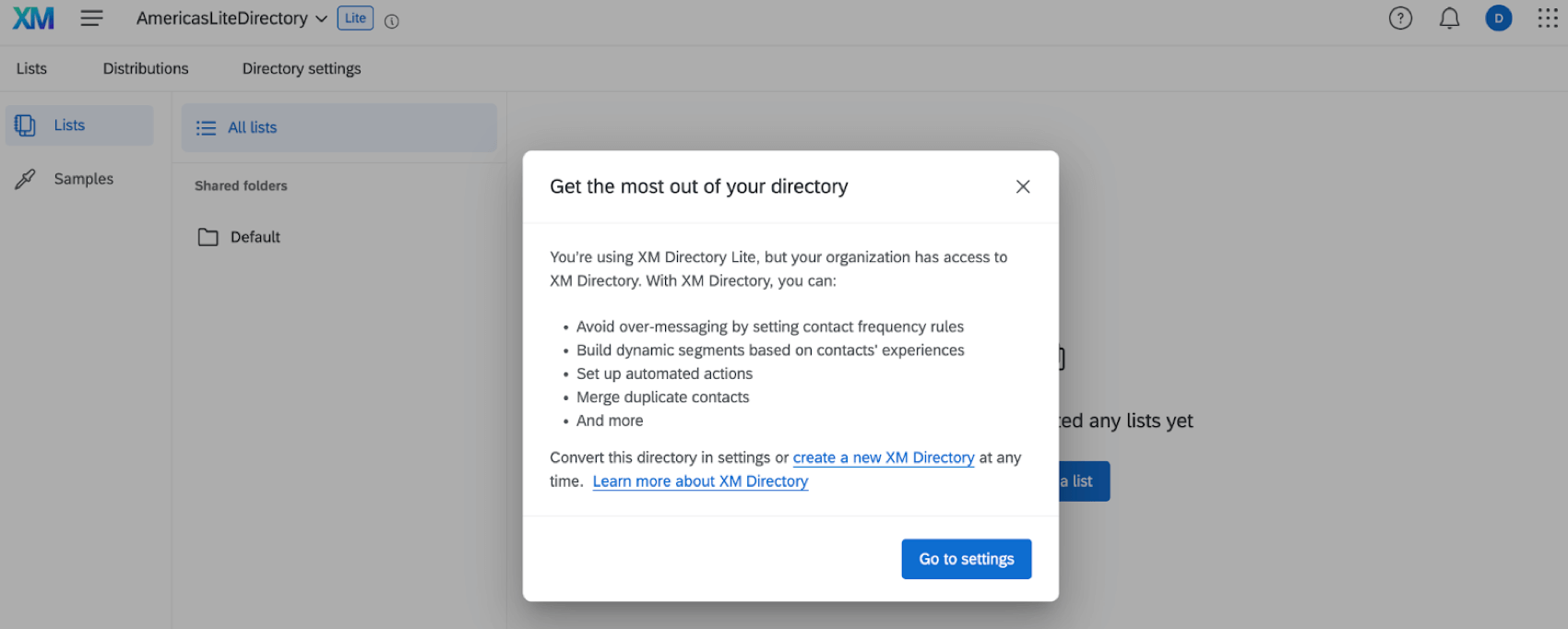Open the app switcher grid icon
This screenshot has width=1568, height=629.
(1548, 18)
